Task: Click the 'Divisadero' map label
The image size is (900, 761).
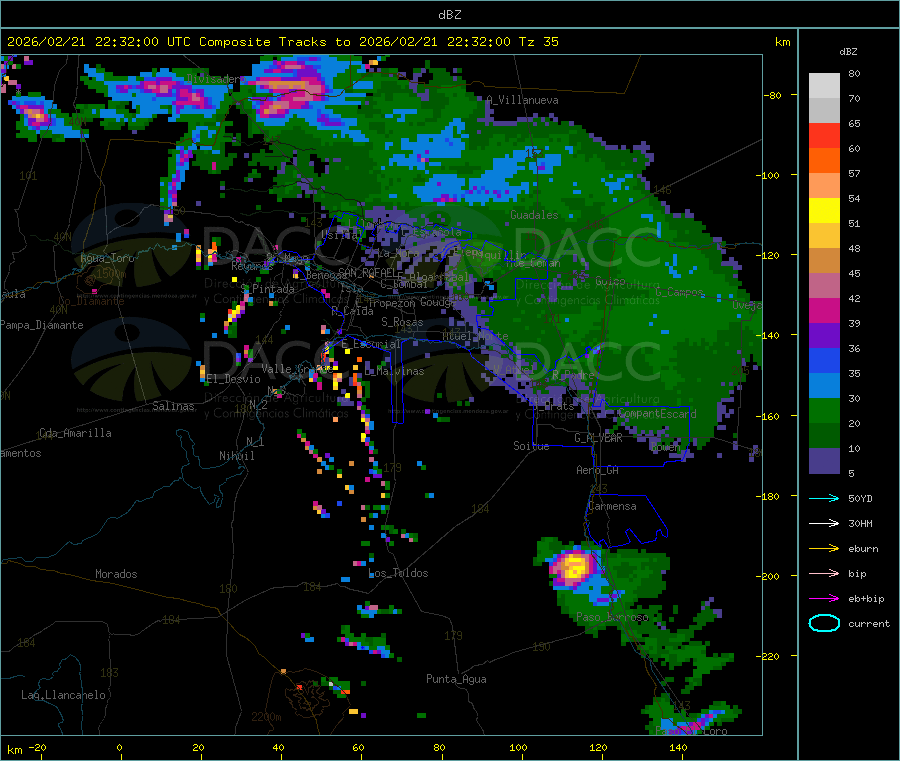Action: pyautogui.click(x=215, y=79)
